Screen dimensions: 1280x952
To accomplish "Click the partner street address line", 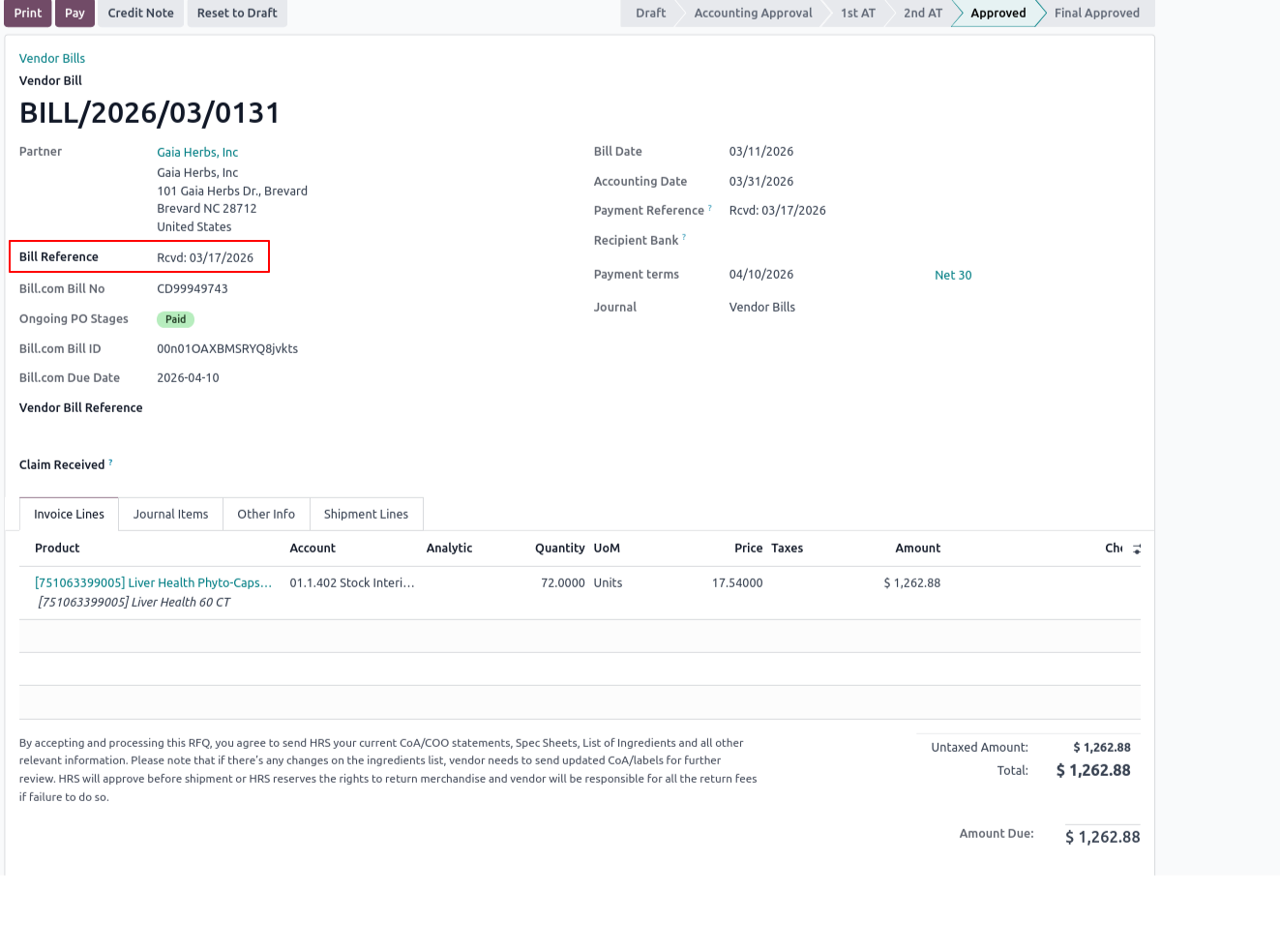I will [x=232, y=191].
